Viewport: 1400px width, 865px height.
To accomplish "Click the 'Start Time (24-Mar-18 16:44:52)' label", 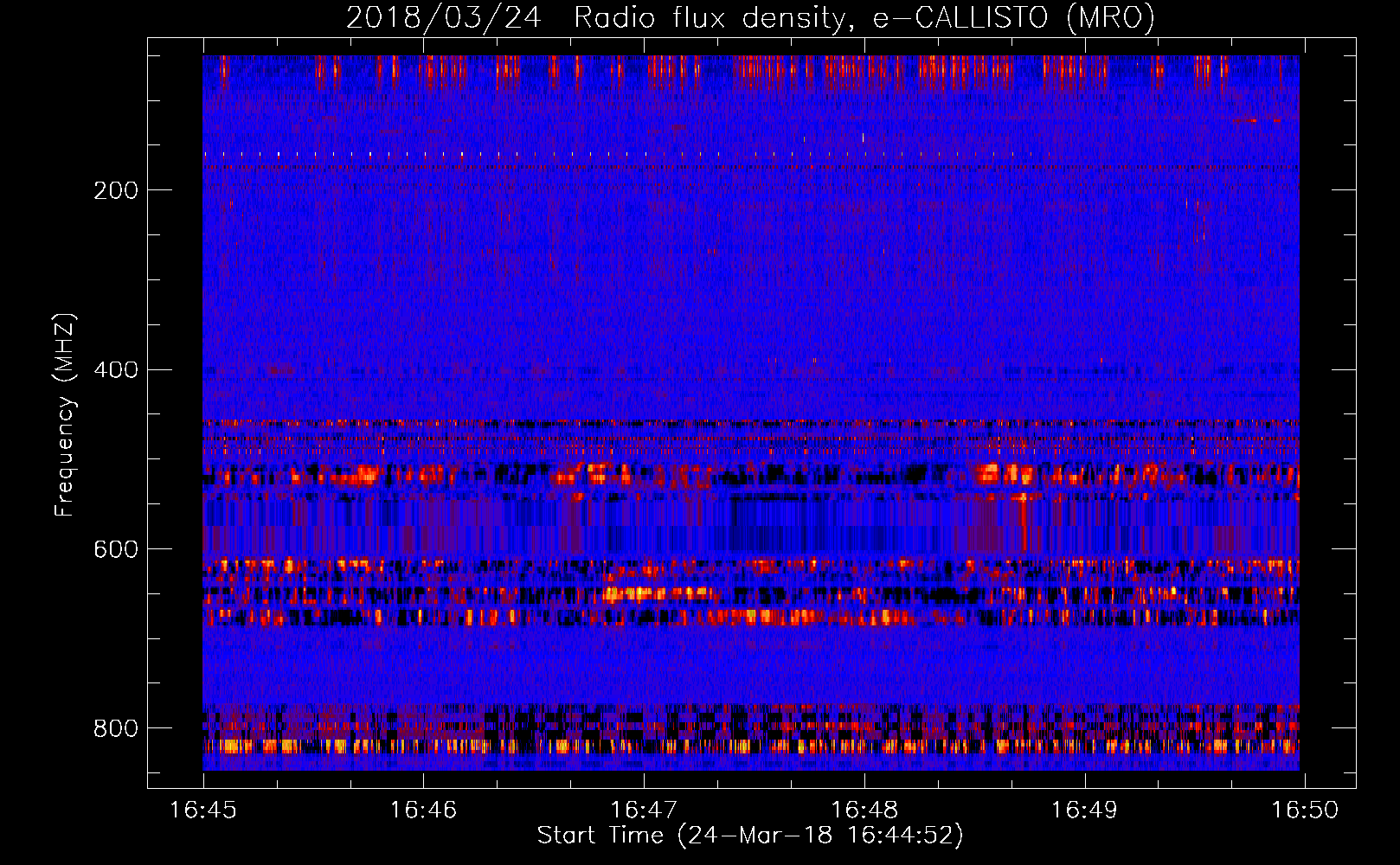I will point(750,836).
